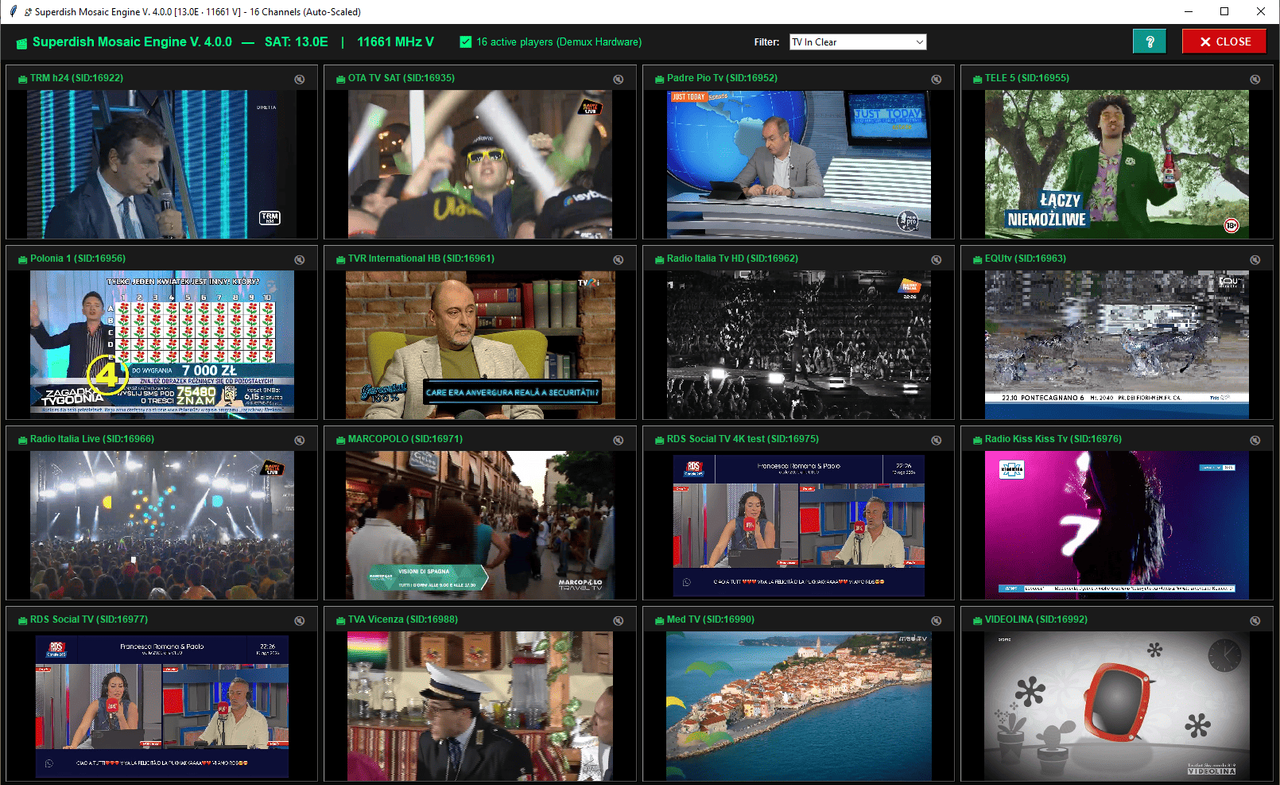This screenshot has width=1280, height=785.
Task: Click the TV icon beside RDS Social TV 4K test
Action: pyautogui.click(x=658, y=439)
